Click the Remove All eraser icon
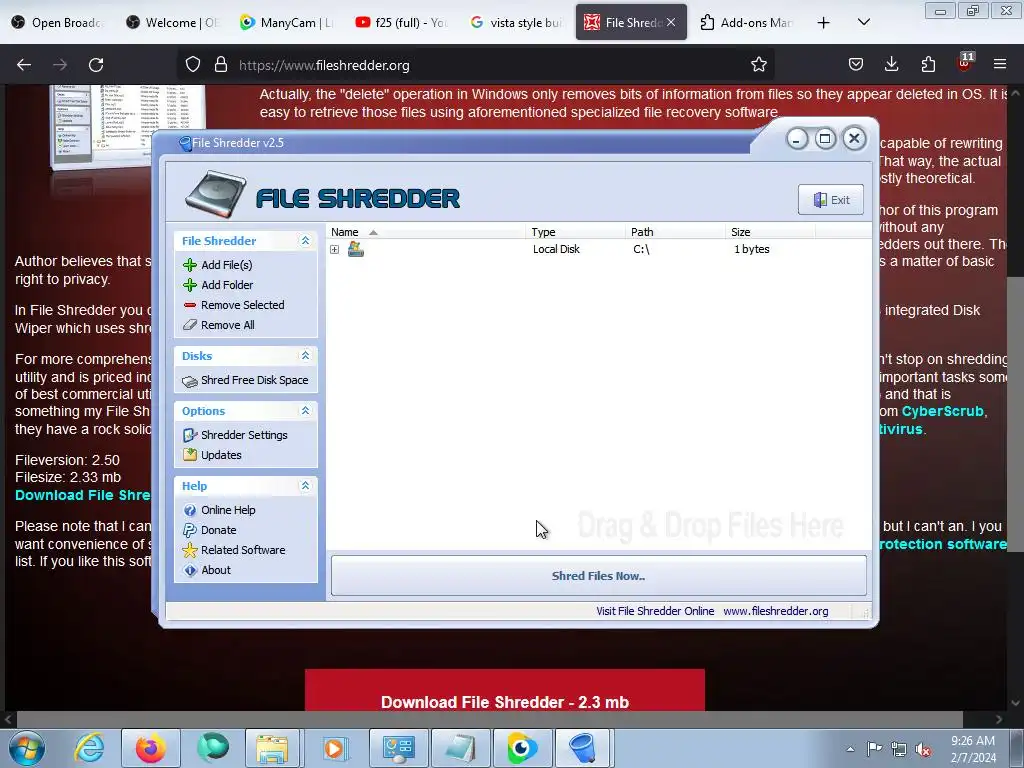 pyautogui.click(x=190, y=325)
